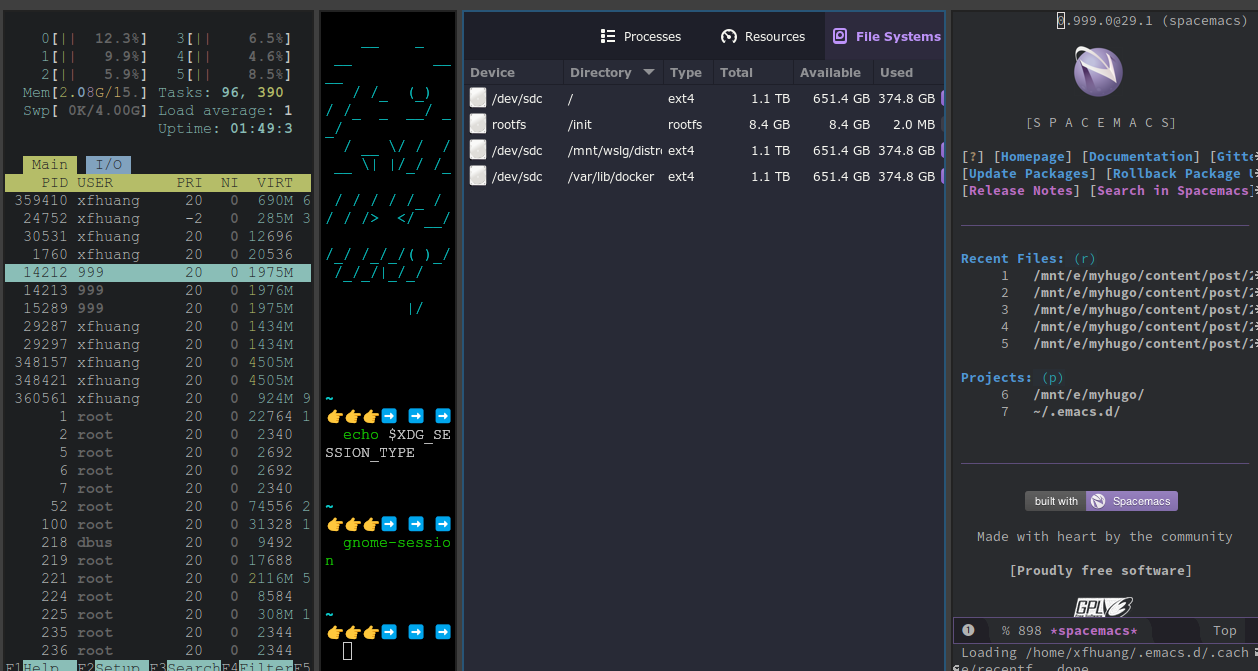The height and width of the screenshot is (671, 1258).
Task: Click F3 Search in htop footer
Action: pos(185,666)
